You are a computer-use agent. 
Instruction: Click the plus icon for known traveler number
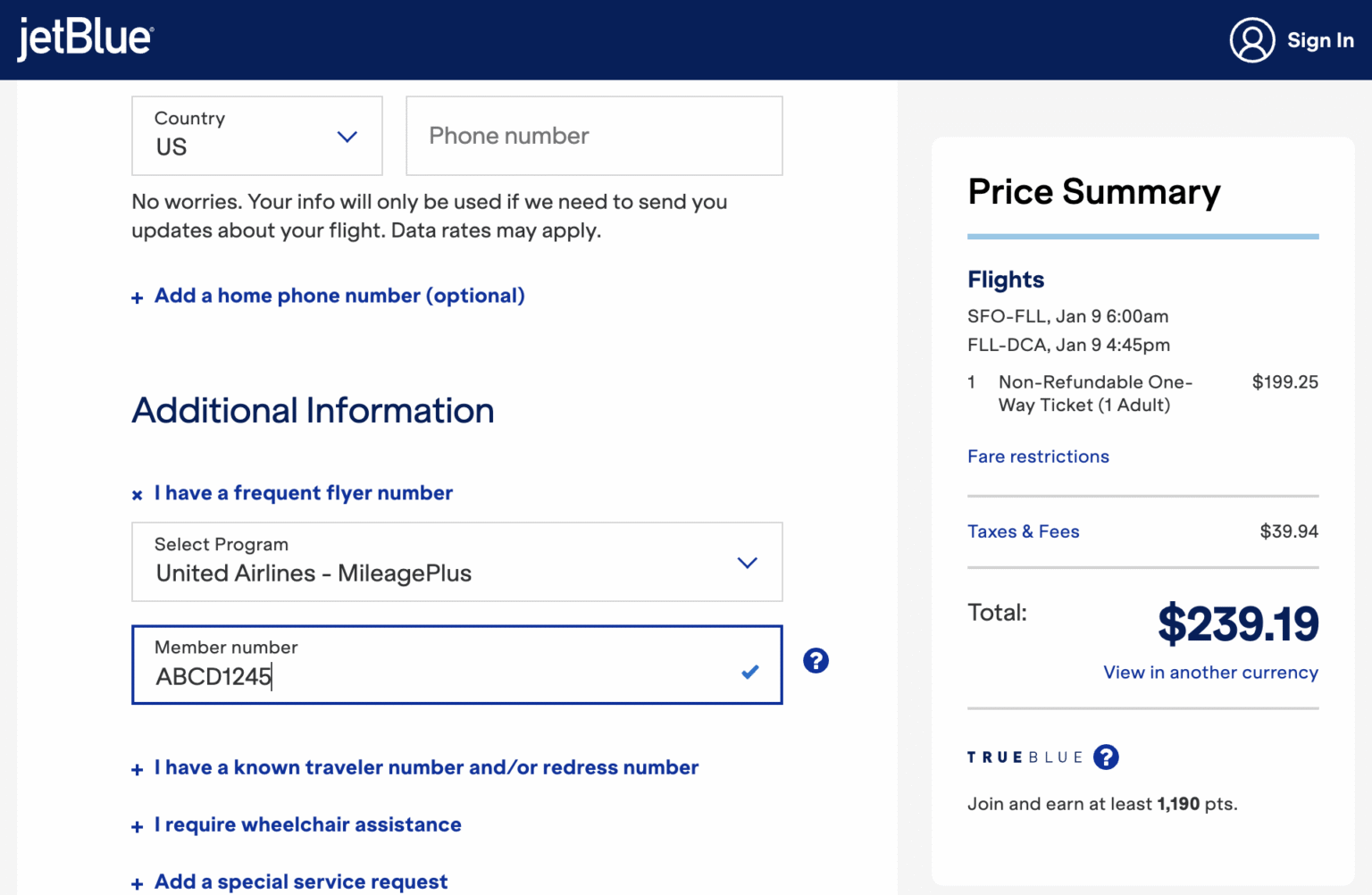(x=138, y=768)
